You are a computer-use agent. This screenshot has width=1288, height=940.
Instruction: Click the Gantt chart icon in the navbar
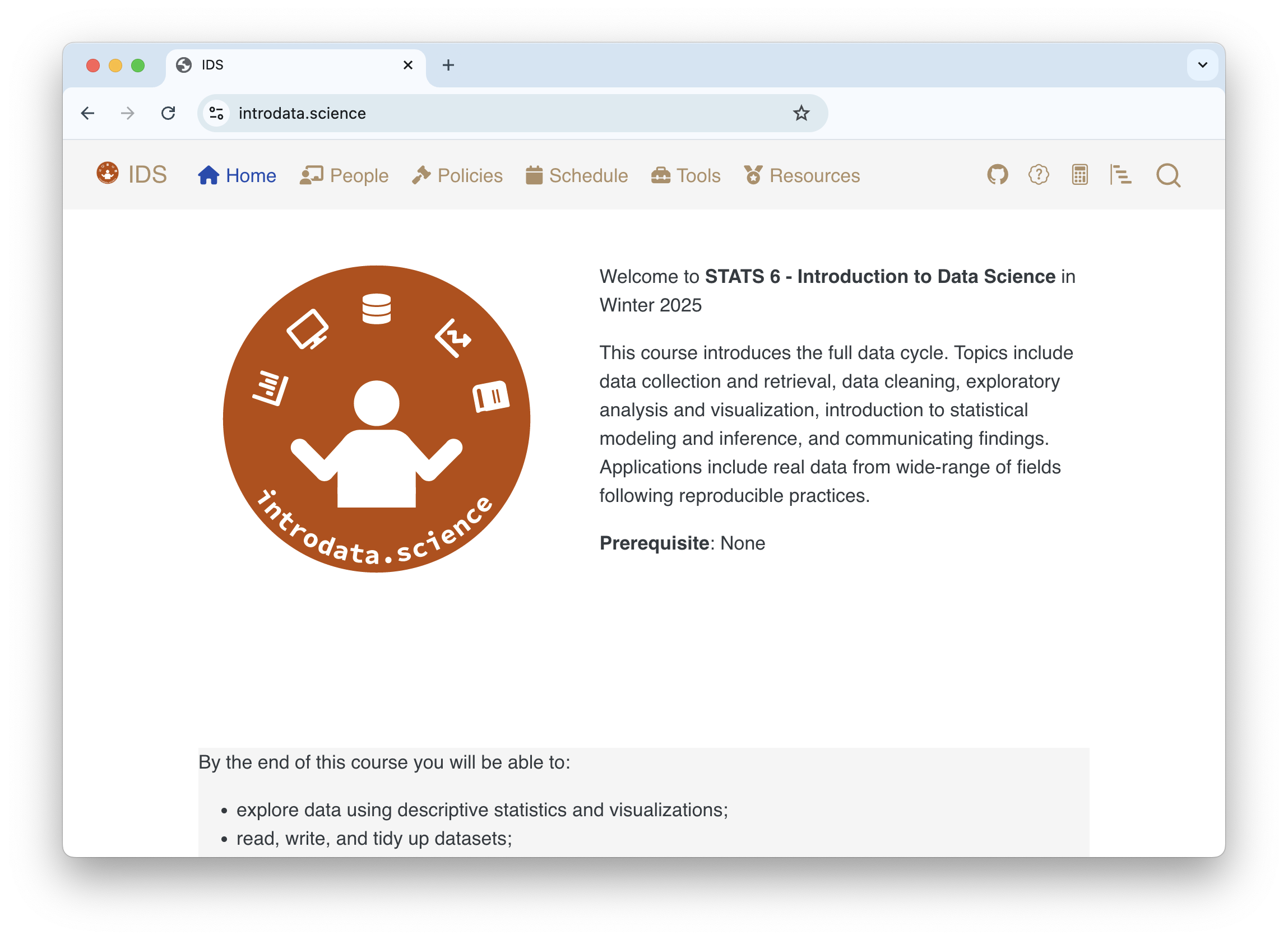point(1120,175)
